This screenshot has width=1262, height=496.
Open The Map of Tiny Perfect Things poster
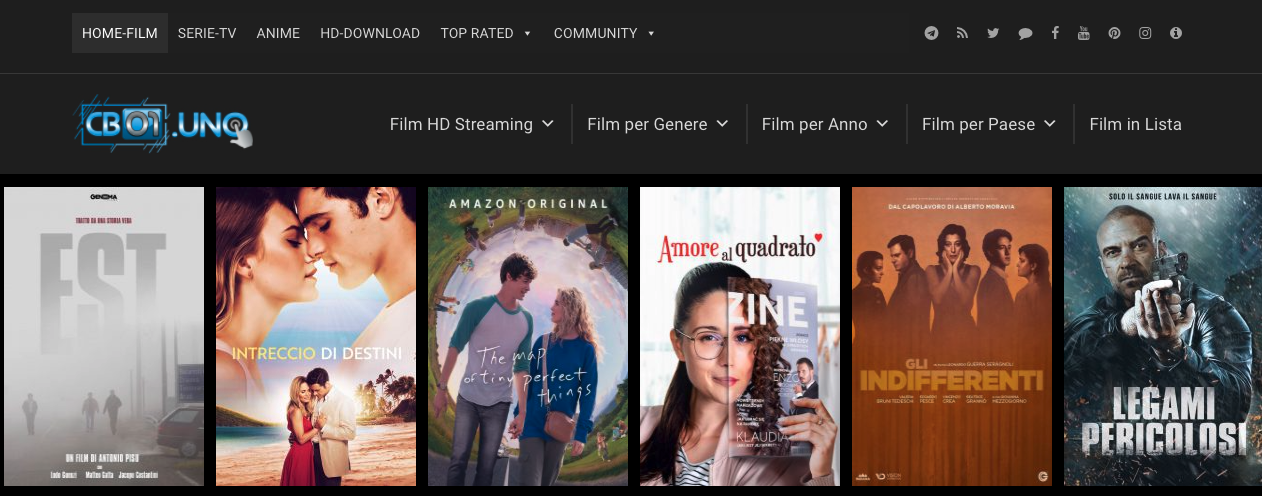click(528, 336)
